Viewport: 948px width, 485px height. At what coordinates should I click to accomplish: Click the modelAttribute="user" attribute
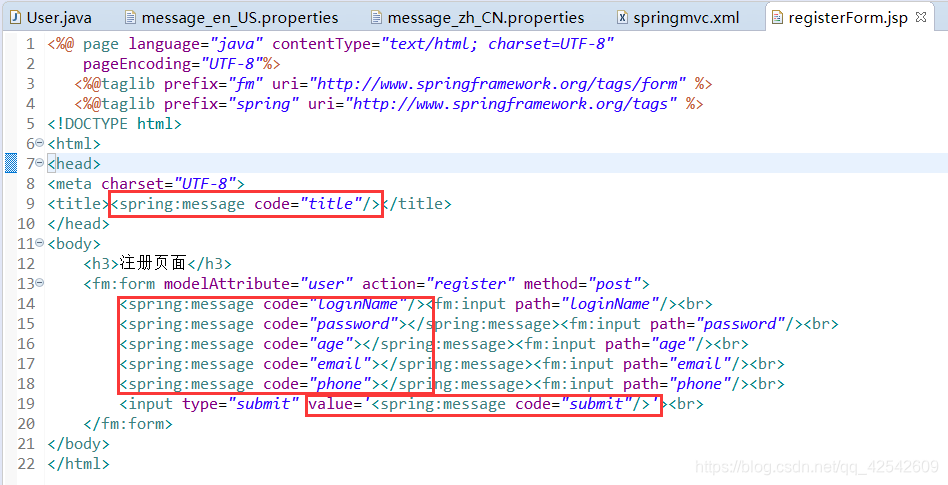(258, 283)
